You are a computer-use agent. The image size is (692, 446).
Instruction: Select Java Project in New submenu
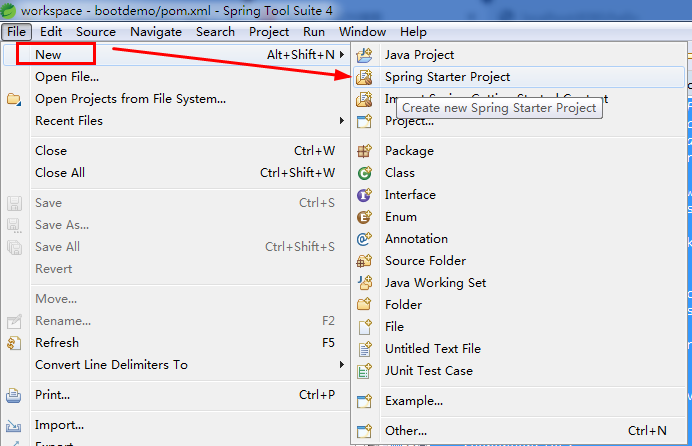[519, 55]
